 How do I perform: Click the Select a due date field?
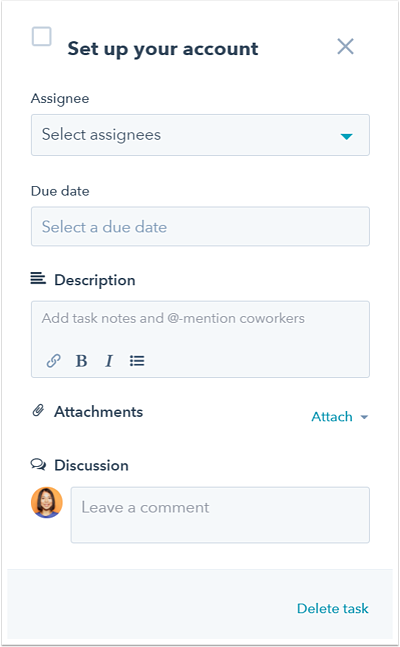coord(200,227)
